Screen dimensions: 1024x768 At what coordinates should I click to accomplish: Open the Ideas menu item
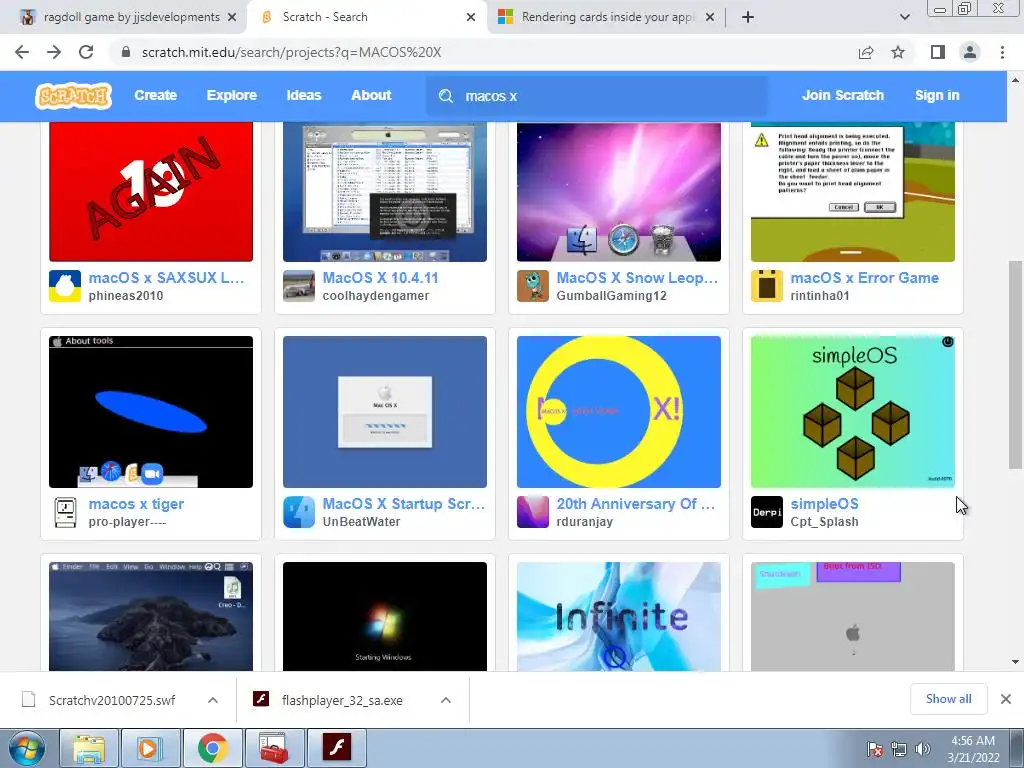[x=304, y=95]
